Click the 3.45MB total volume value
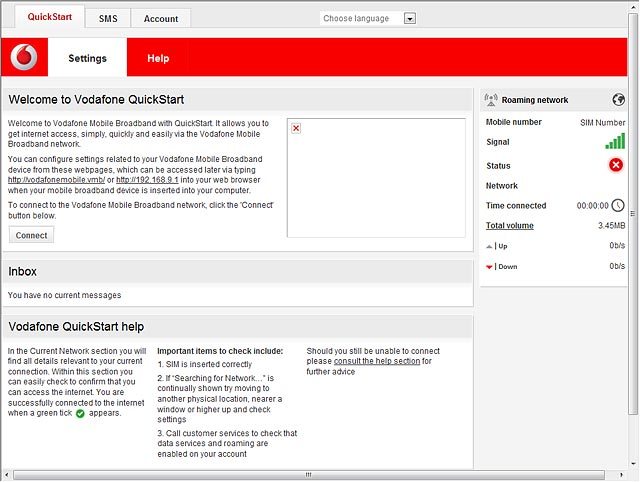Viewport: 640px width, 482px height. [611, 225]
